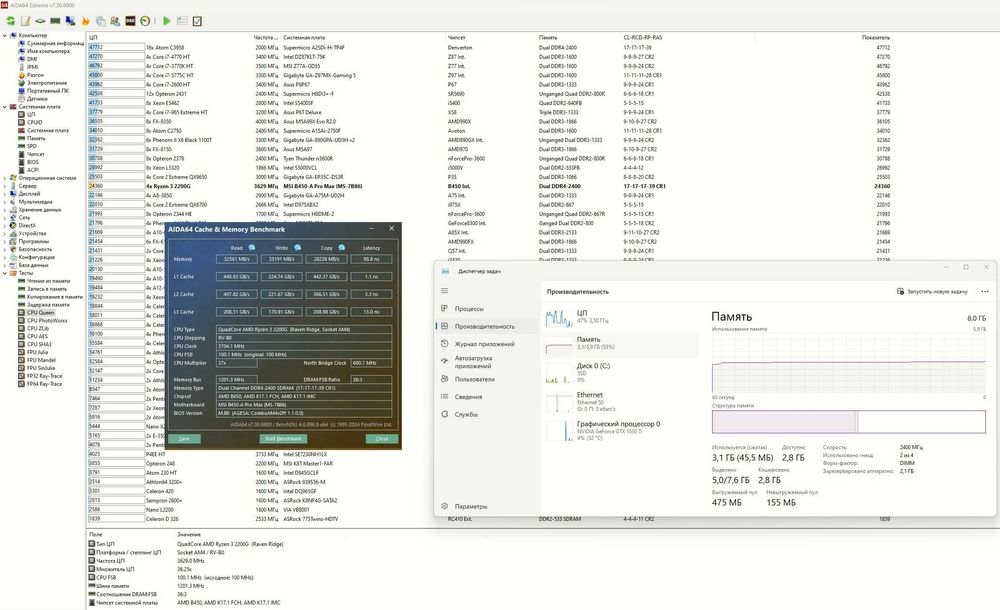Click the Copy info bubble icon
The height and width of the screenshot is (610, 1000).
click(342, 247)
